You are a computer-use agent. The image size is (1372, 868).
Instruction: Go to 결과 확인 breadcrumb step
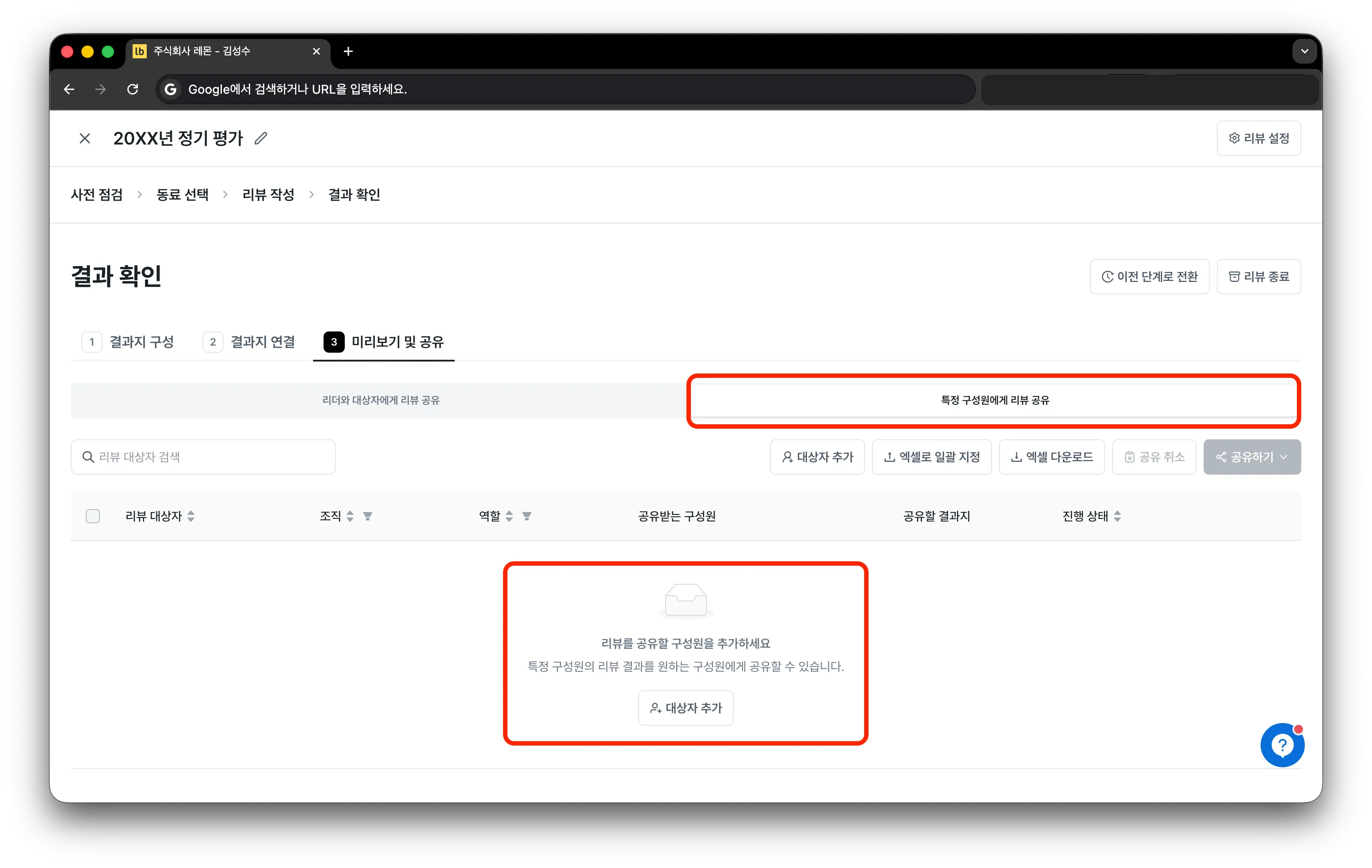(x=354, y=195)
